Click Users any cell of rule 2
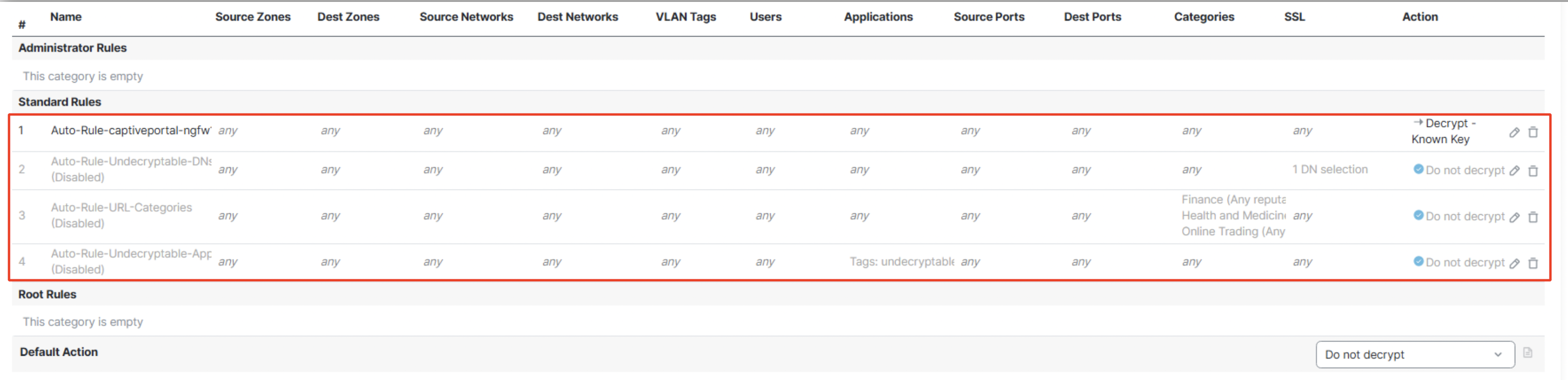This screenshot has height=380, width=1568. (x=765, y=169)
